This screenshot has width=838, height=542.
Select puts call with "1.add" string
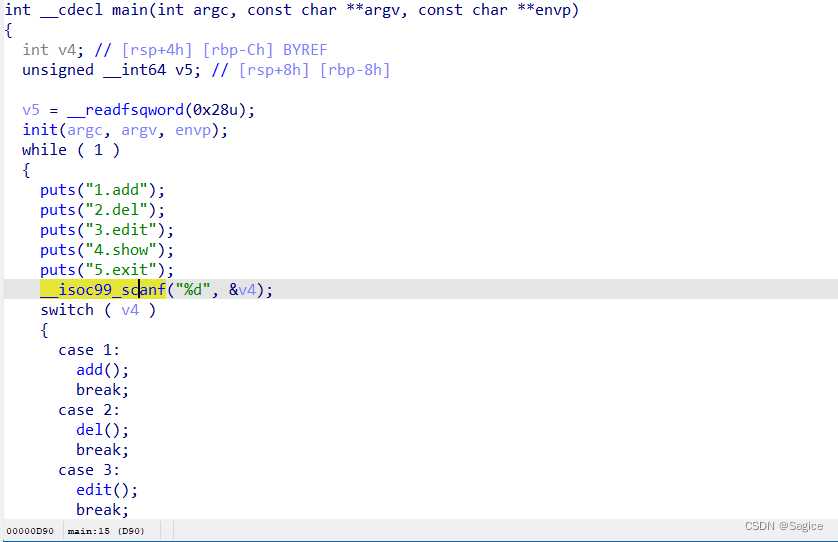pyautogui.click(x=102, y=190)
